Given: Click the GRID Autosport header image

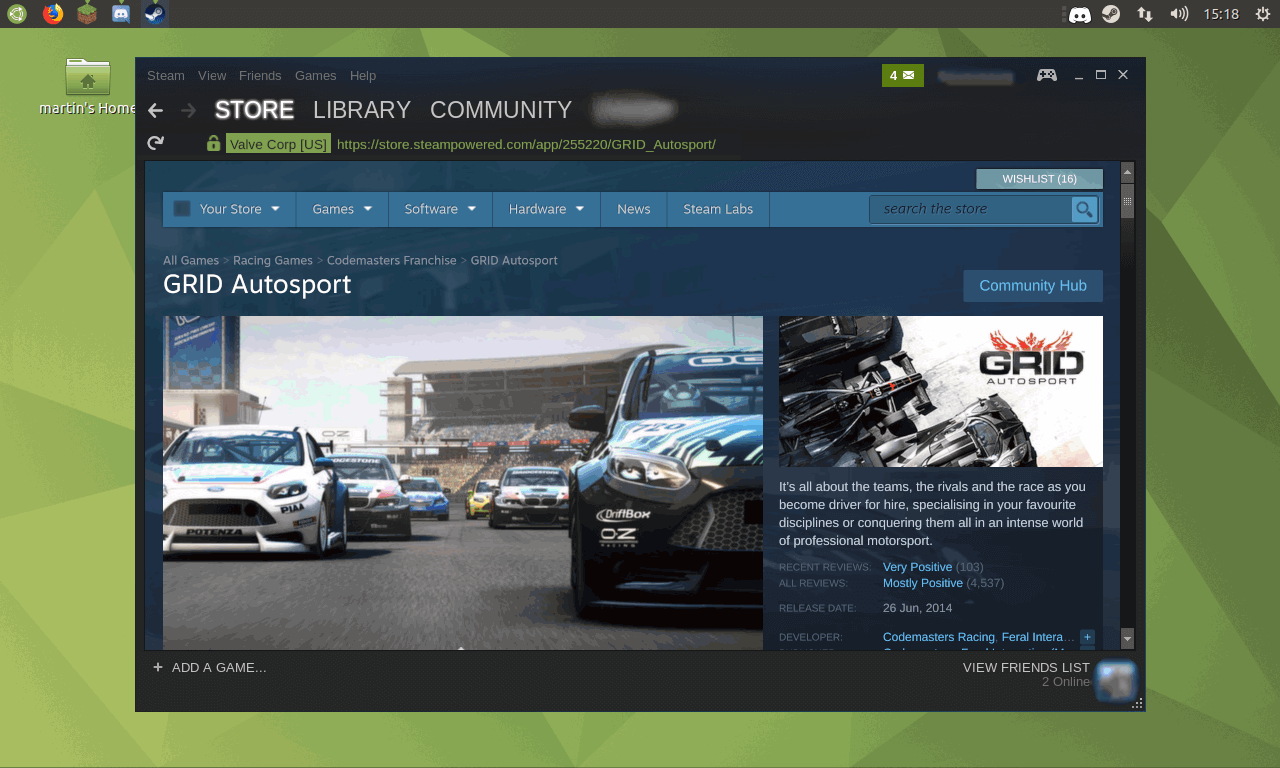Looking at the screenshot, I should pyautogui.click(x=941, y=391).
